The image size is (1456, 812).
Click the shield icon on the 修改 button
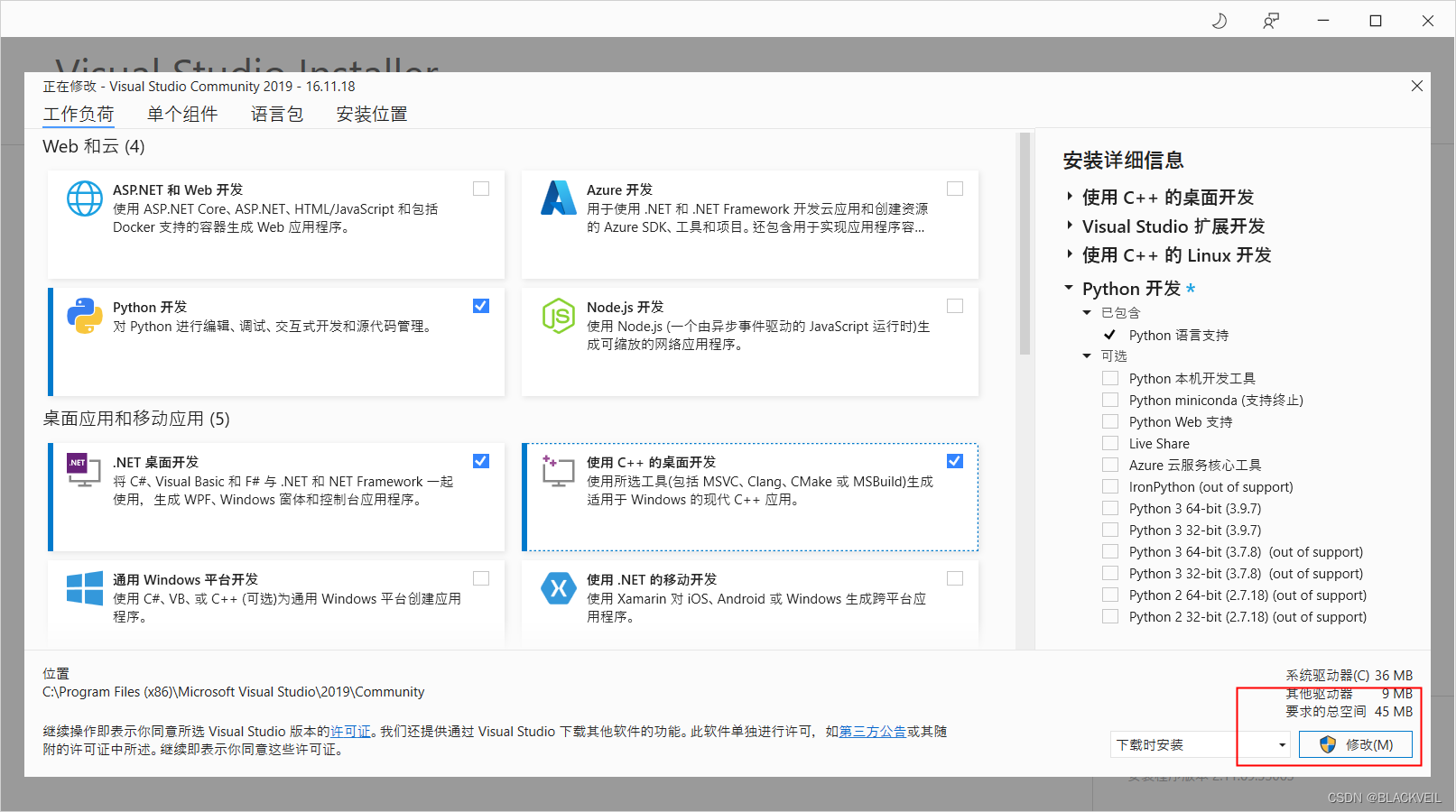1327,744
